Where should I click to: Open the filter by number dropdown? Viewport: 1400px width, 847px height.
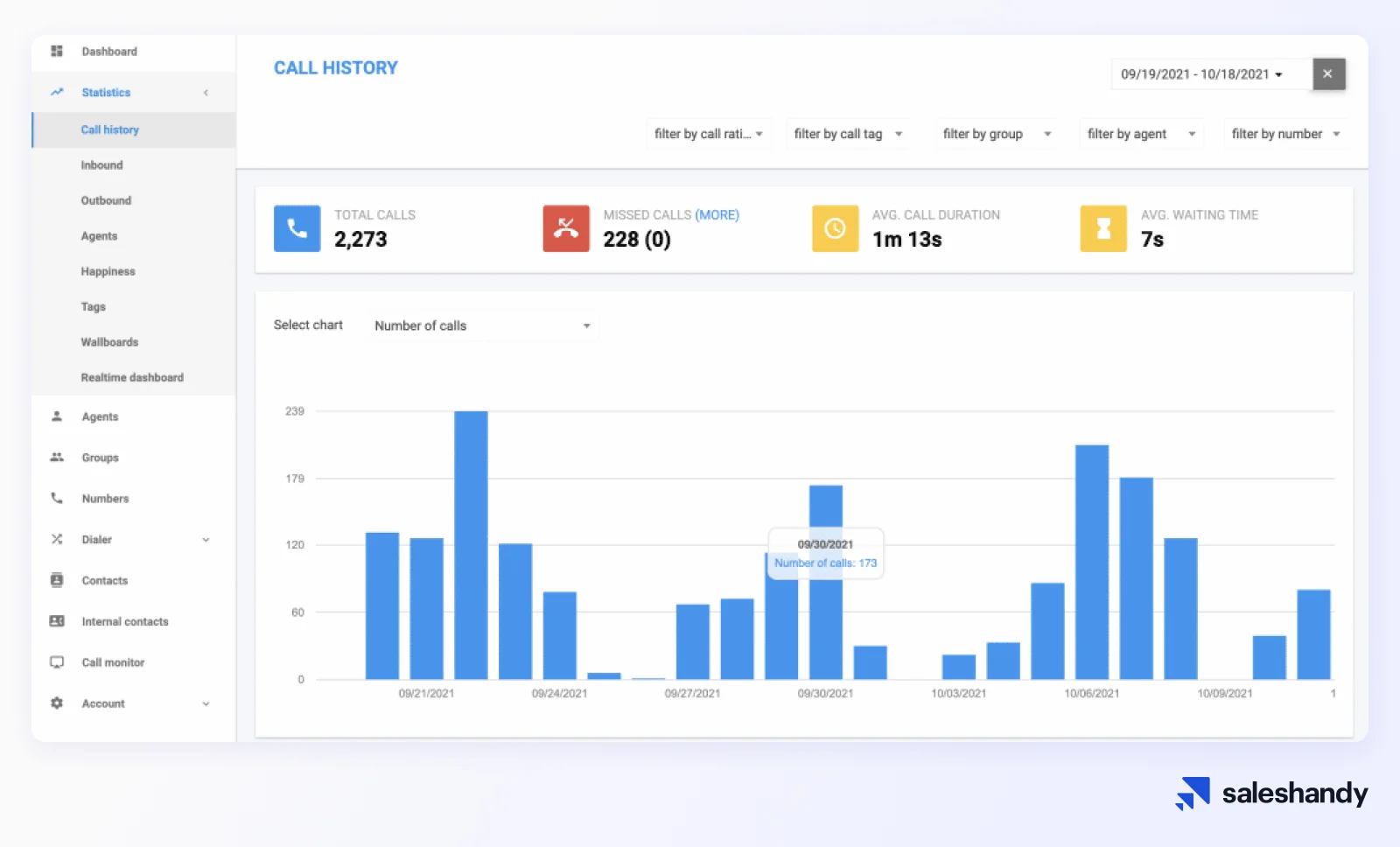pos(1286,134)
